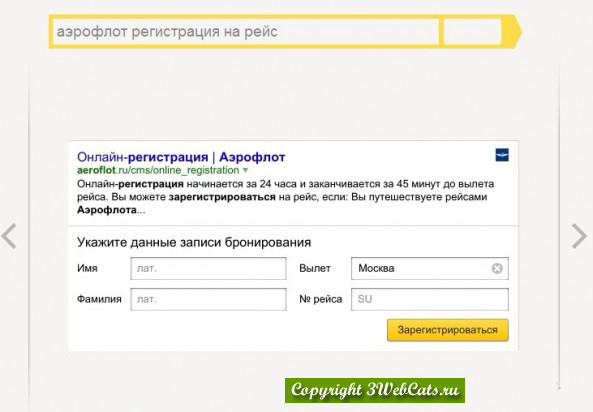Screen dimensions: 593x412
Task: Open the aeroflot.ru/cms/online_registration URL
Action: click(x=158, y=170)
